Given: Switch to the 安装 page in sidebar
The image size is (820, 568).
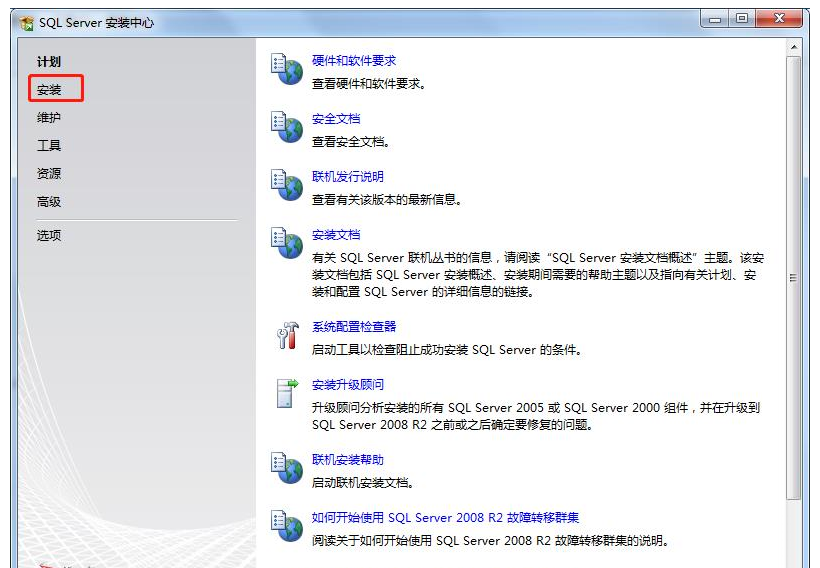Looking at the screenshot, I should pos(49,90).
